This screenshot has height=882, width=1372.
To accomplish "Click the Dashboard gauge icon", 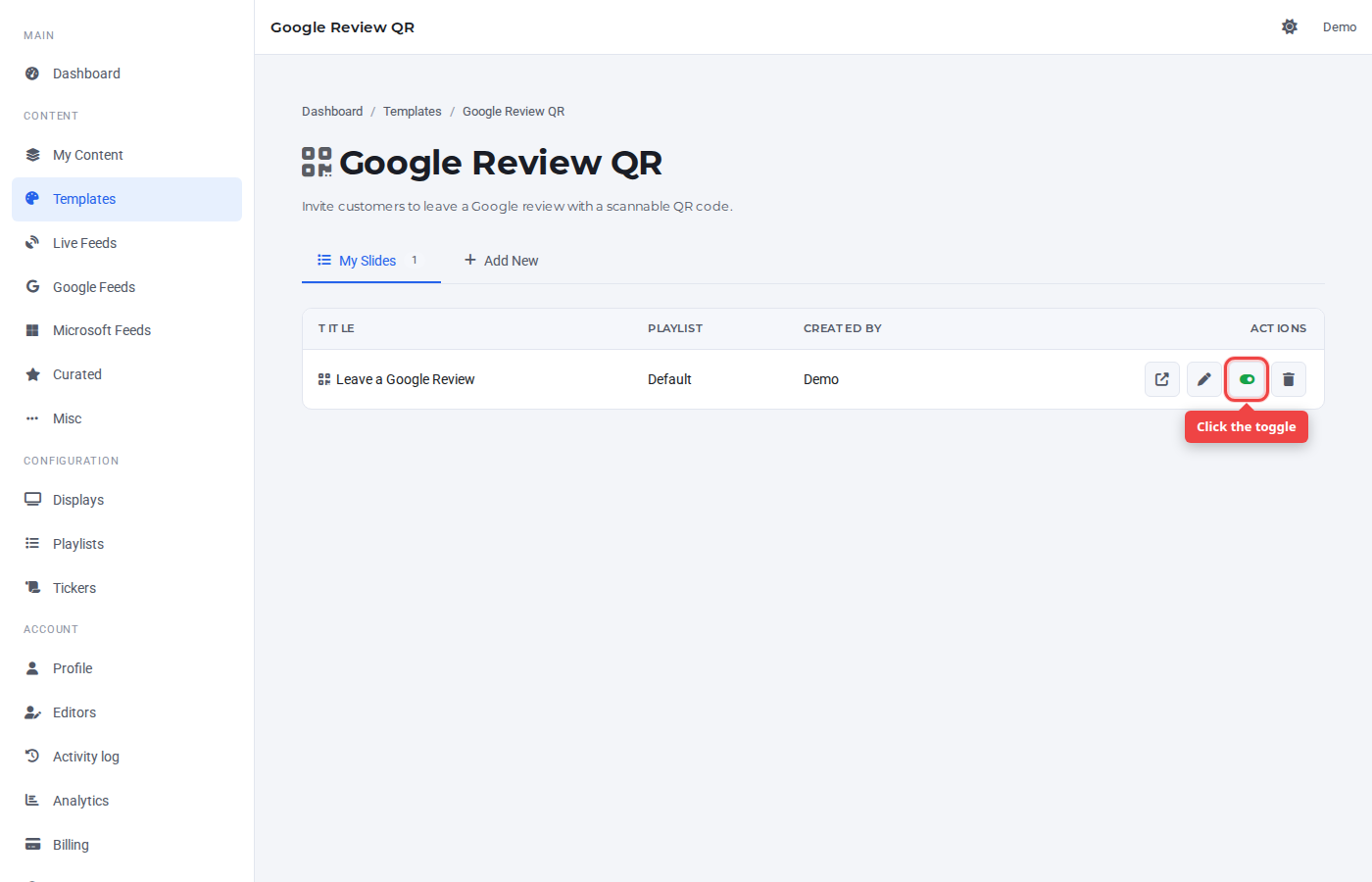I will (32, 73).
